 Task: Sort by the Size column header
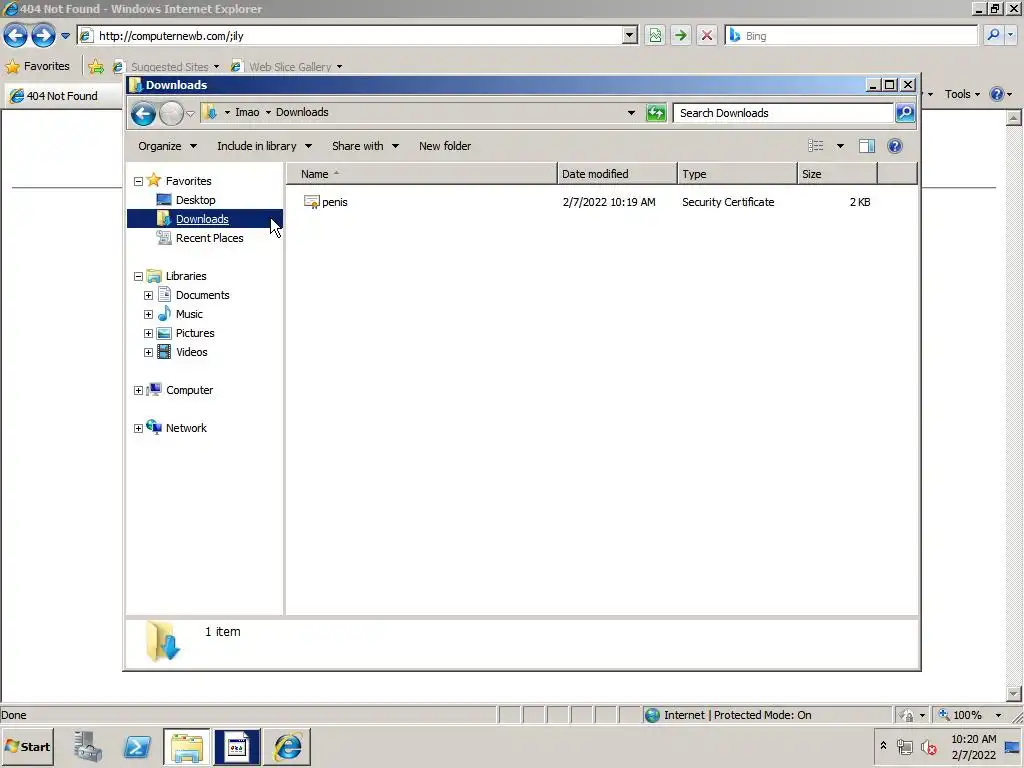[x=837, y=174]
